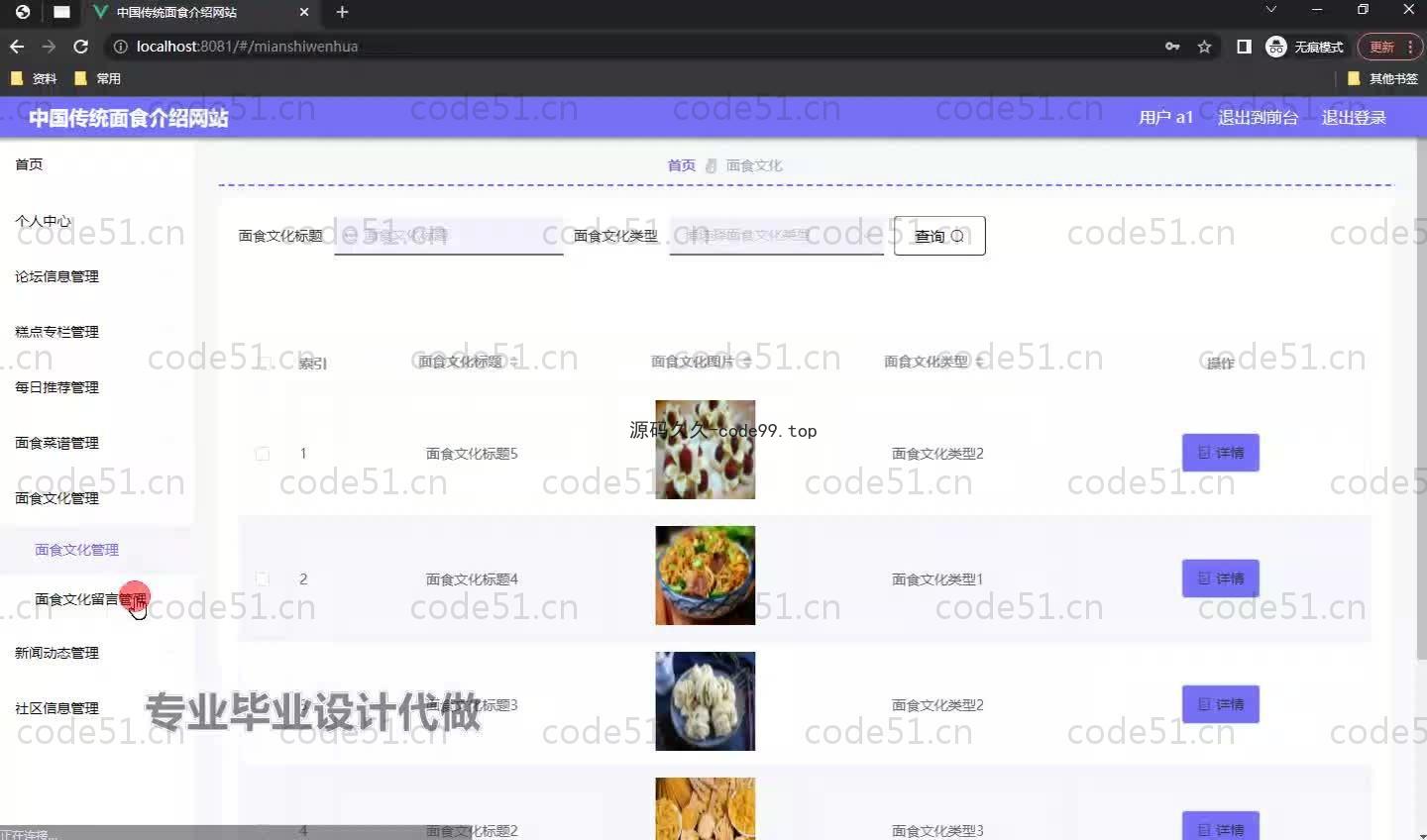Click the cell text 面食文化标题4
Viewport: 1427px width, 840px height.
point(472,579)
